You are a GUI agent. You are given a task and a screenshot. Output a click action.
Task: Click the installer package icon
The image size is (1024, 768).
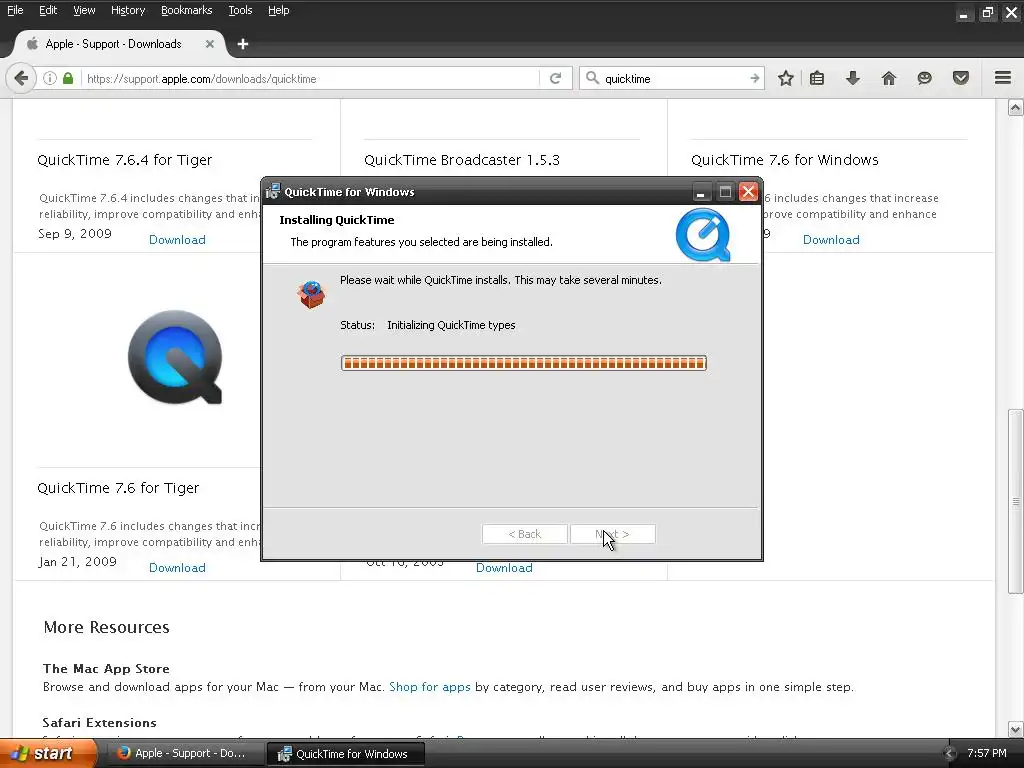(x=312, y=294)
